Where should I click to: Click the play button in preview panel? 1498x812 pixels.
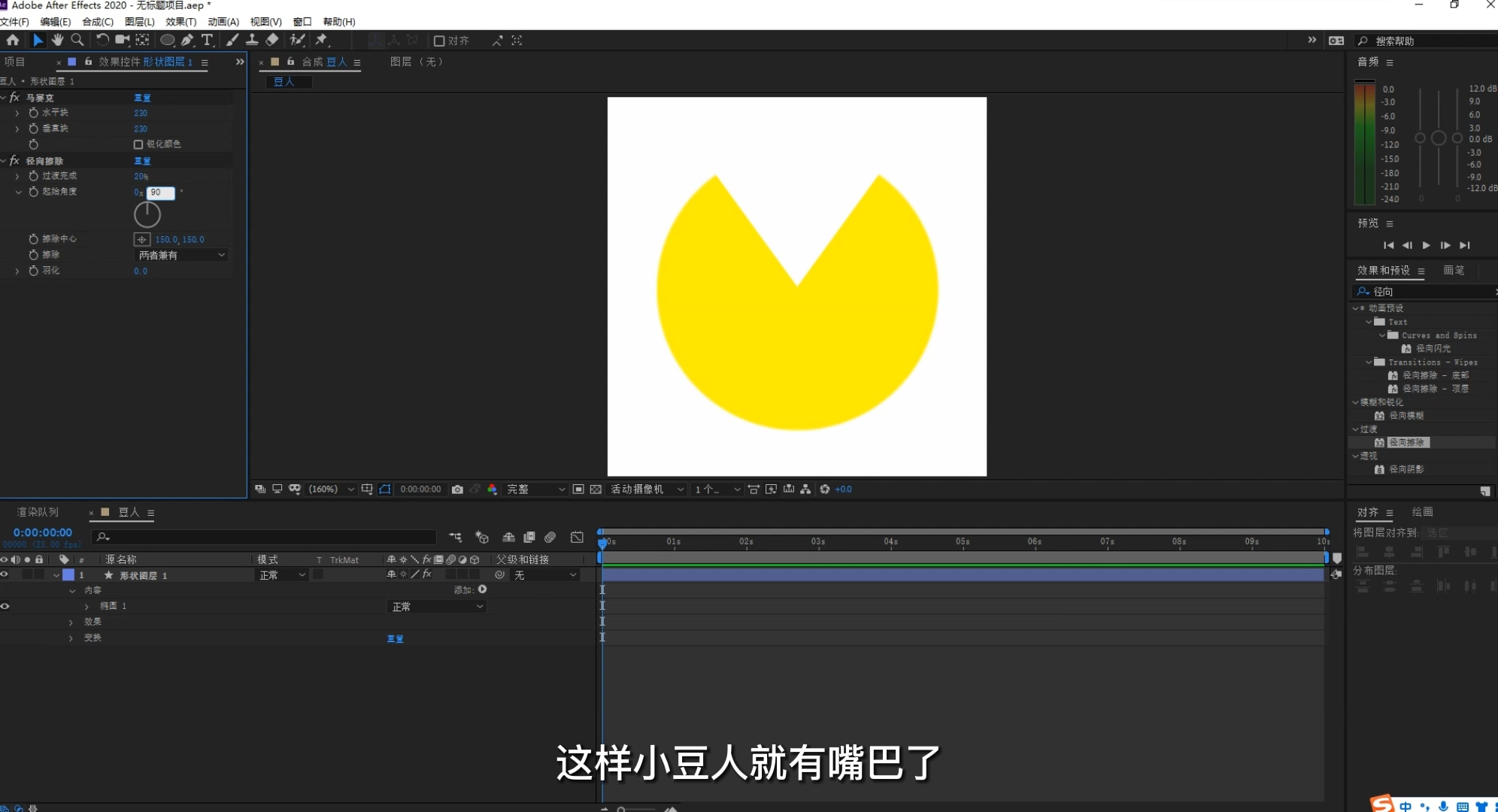click(1426, 245)
